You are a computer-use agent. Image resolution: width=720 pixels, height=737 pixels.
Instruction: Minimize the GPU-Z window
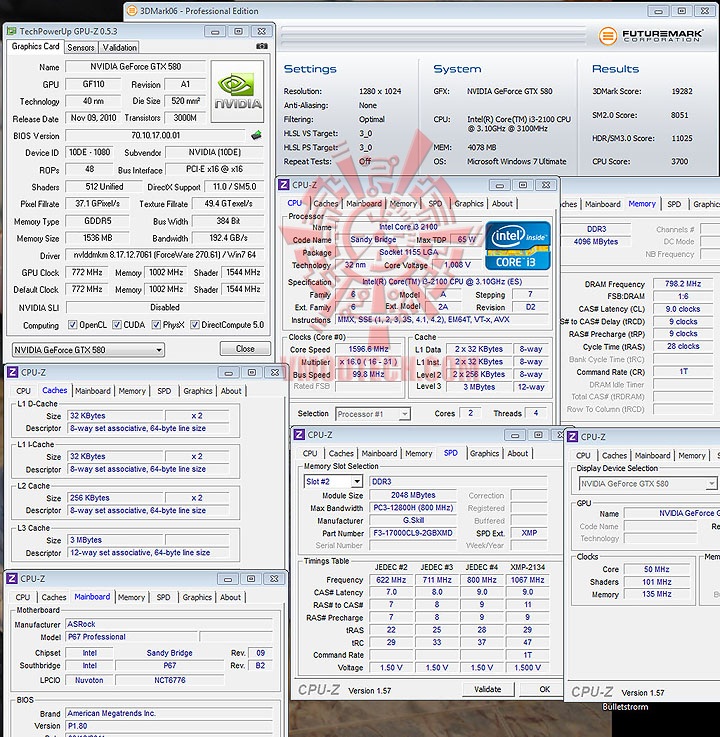[x=215, y=31]
